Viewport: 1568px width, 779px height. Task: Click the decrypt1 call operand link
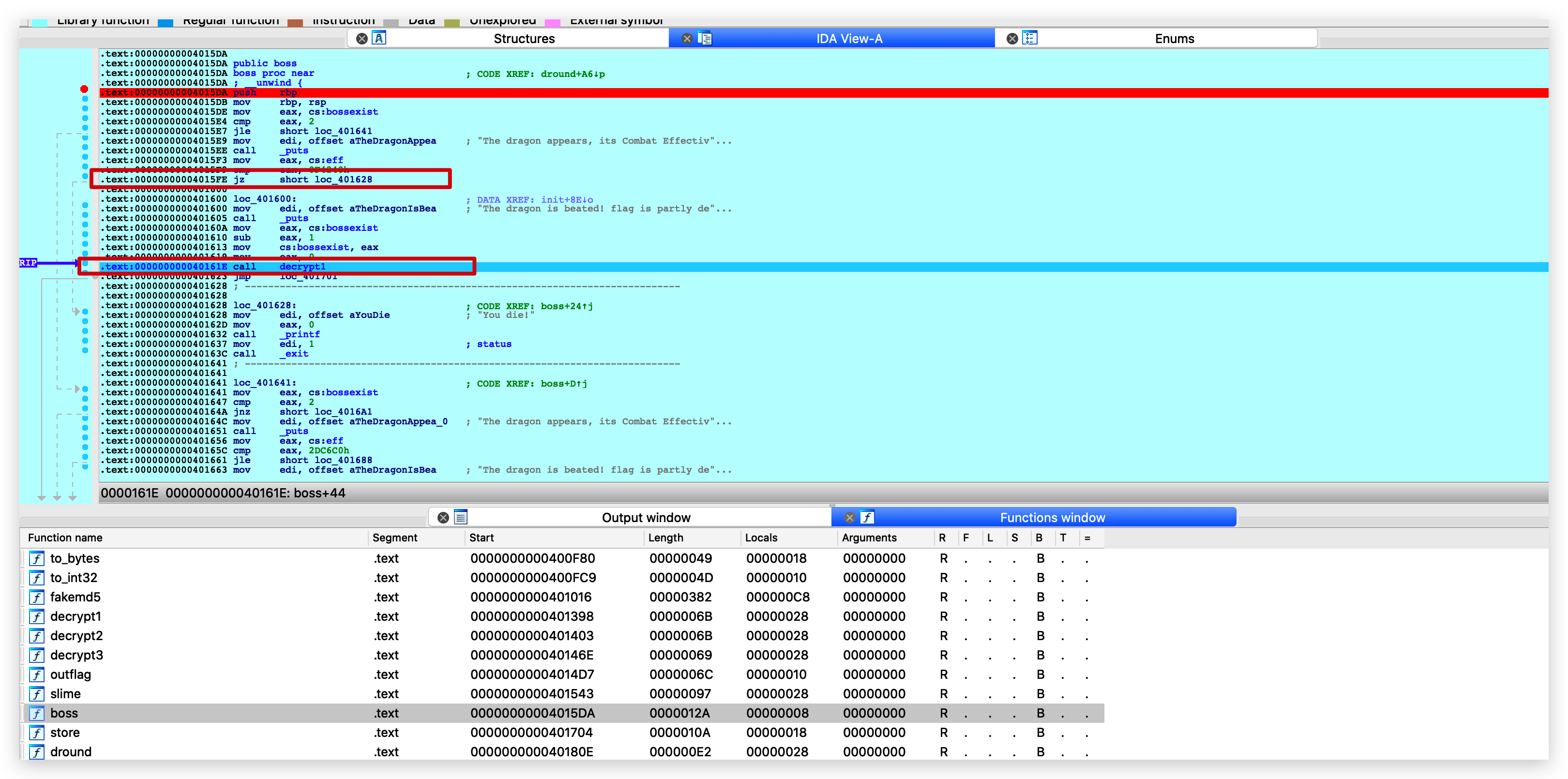(x=302, y=267)
